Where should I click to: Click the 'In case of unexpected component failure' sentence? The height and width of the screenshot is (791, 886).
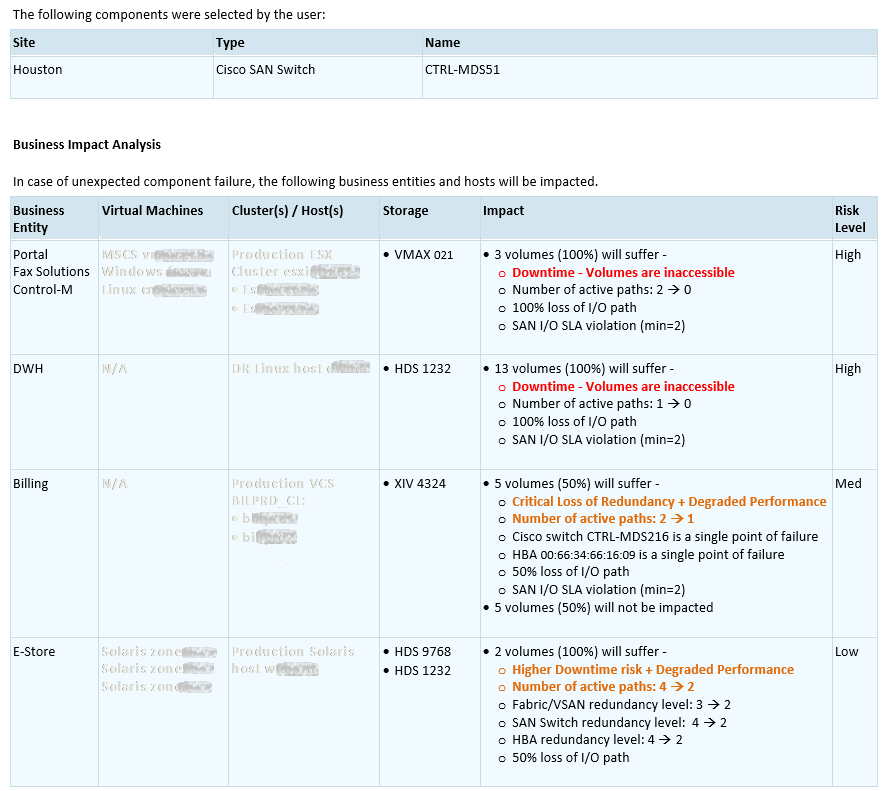click(x=305, y=181)
